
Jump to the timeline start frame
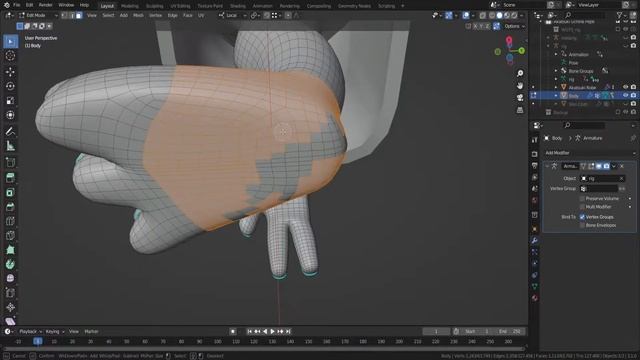[x=250, y=331]
